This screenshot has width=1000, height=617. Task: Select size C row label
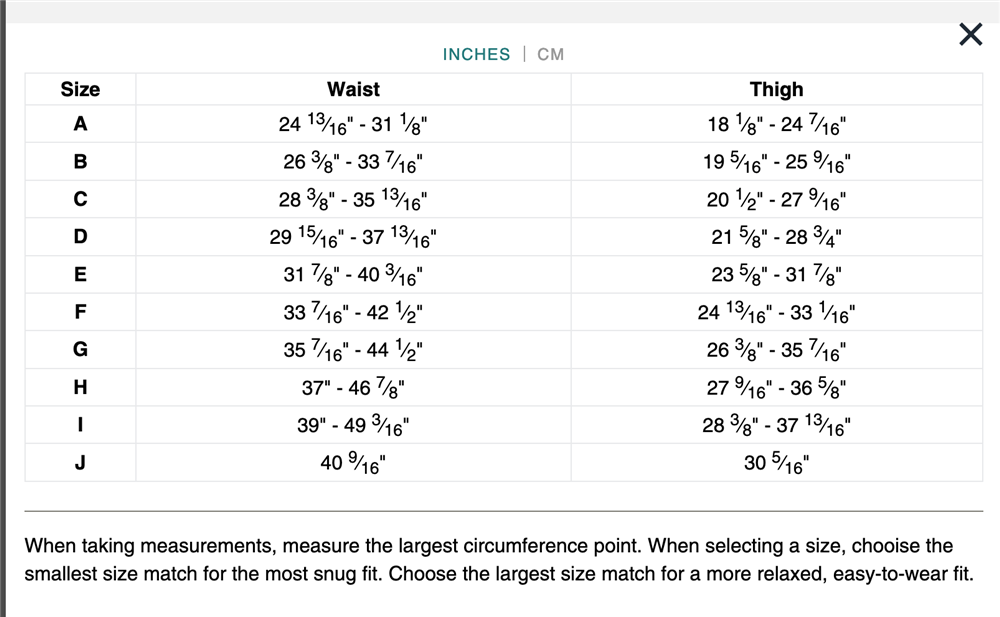tap(80, 199)
